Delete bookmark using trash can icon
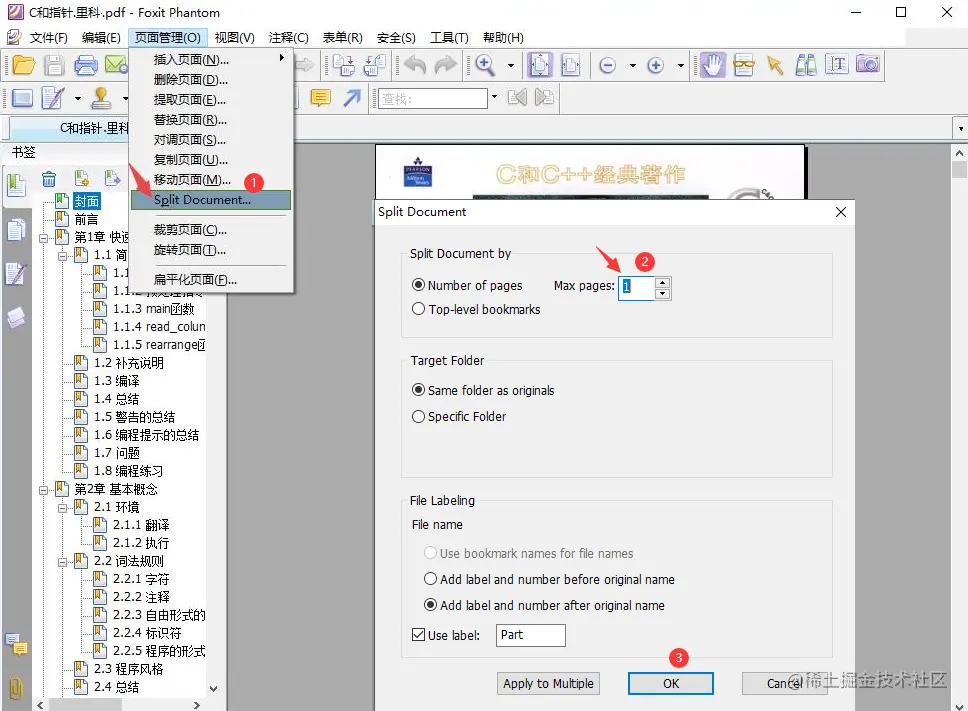Viewport: 968px width, 711px height. tap(49, 179)
